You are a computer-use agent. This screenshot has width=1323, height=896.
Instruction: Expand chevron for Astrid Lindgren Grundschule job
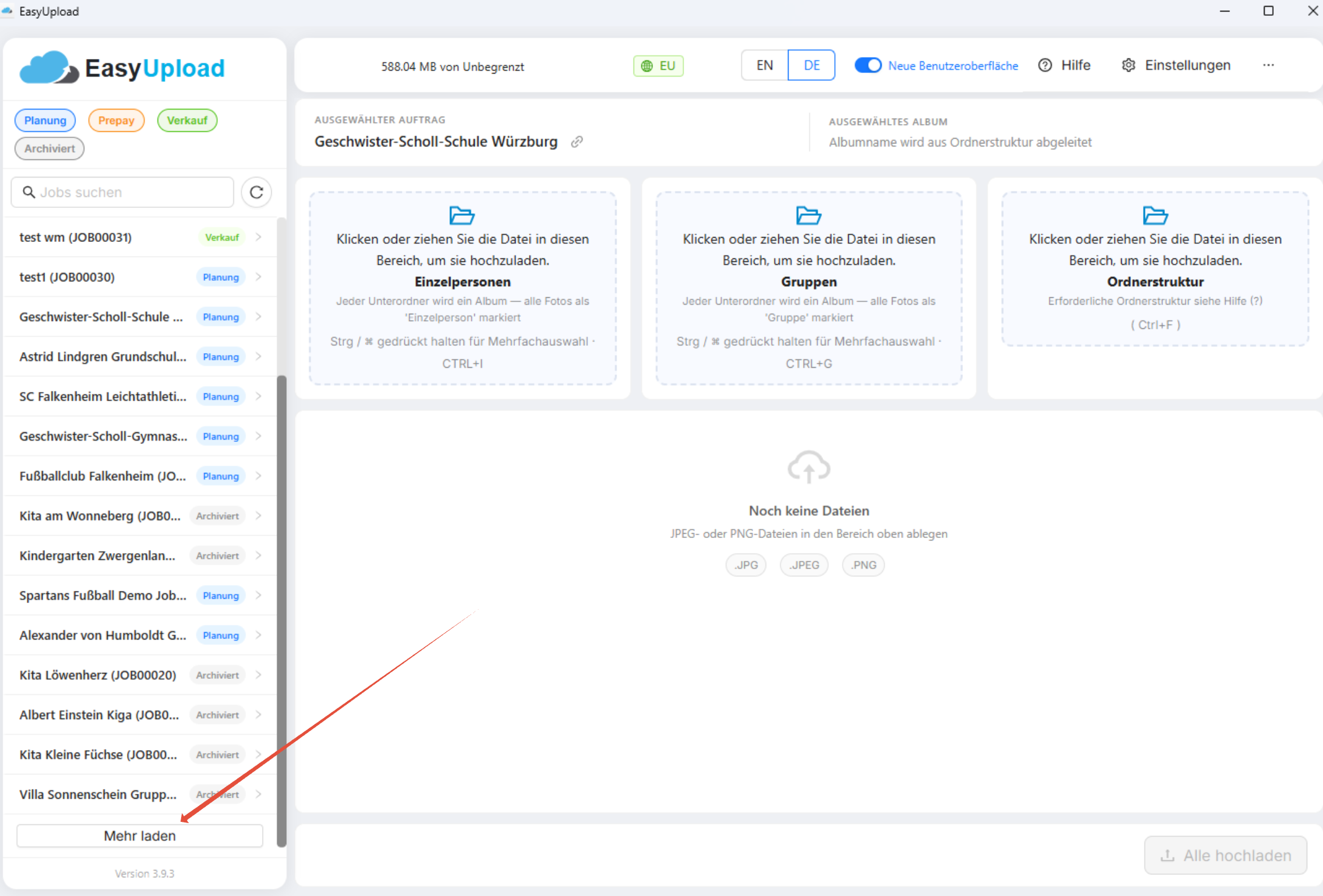coord(259,356)
